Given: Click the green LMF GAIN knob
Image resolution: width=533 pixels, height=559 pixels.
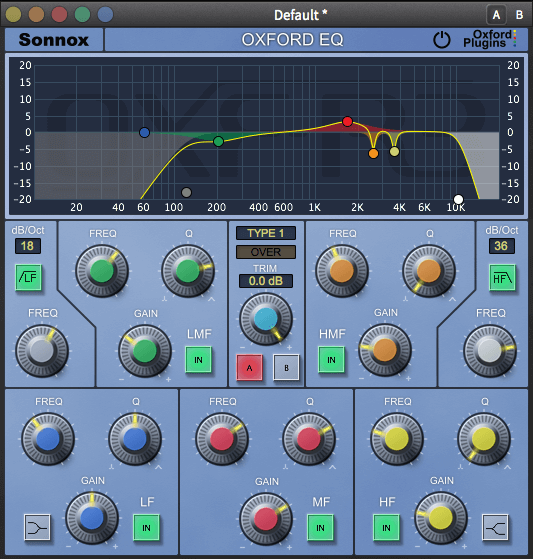Looking at the screenshot, I should click(x=145, y=351).
